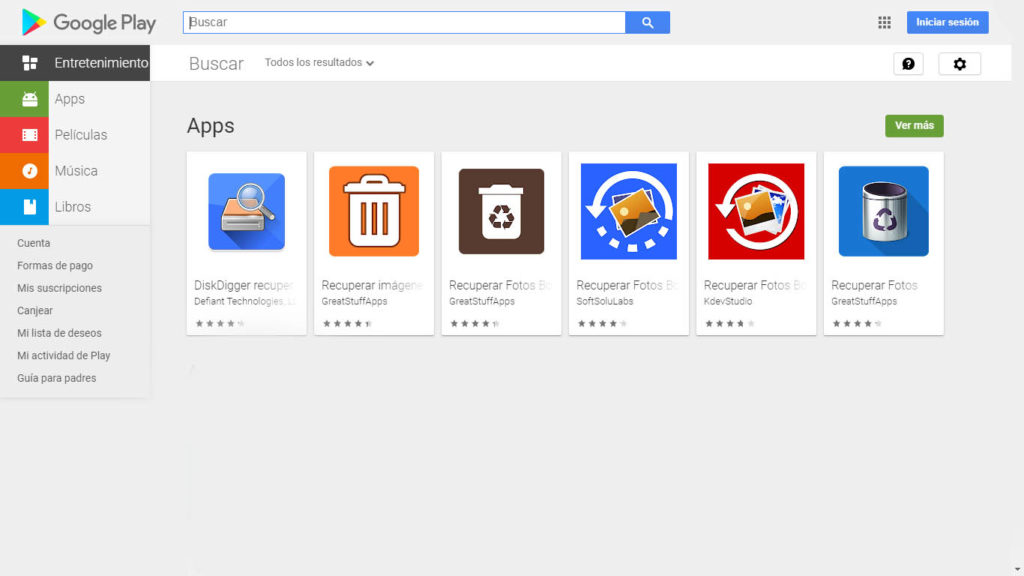This screenshot has width=1024, height=576.
Task: Click the SoftSoluLabs developer name
Action: [x=605, y=301]
